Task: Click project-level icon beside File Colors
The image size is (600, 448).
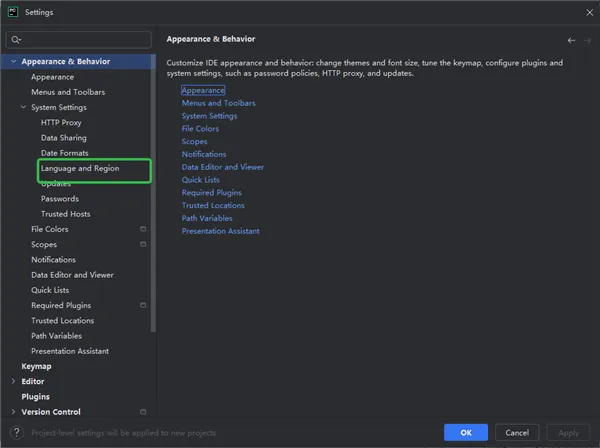Action: point(143,229)
